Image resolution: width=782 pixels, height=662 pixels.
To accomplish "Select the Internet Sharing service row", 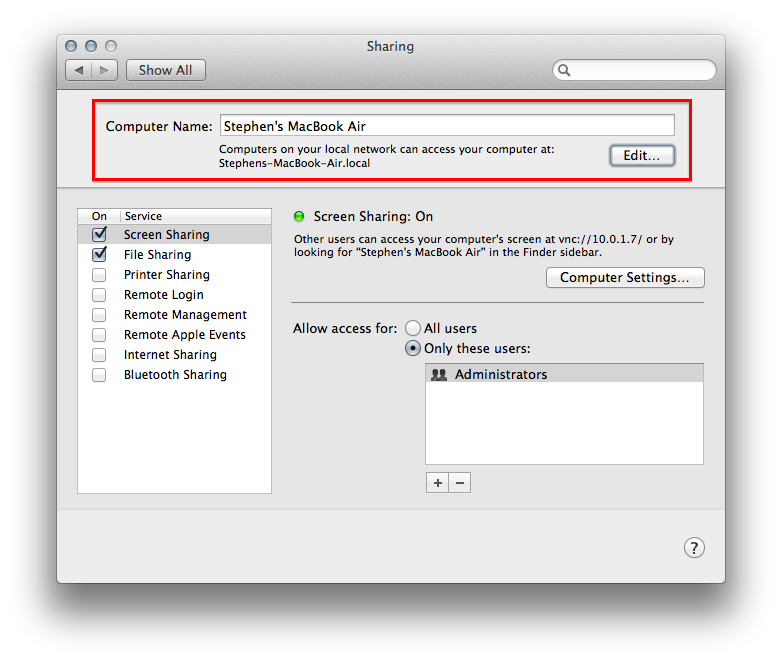I will pos(175,355).
